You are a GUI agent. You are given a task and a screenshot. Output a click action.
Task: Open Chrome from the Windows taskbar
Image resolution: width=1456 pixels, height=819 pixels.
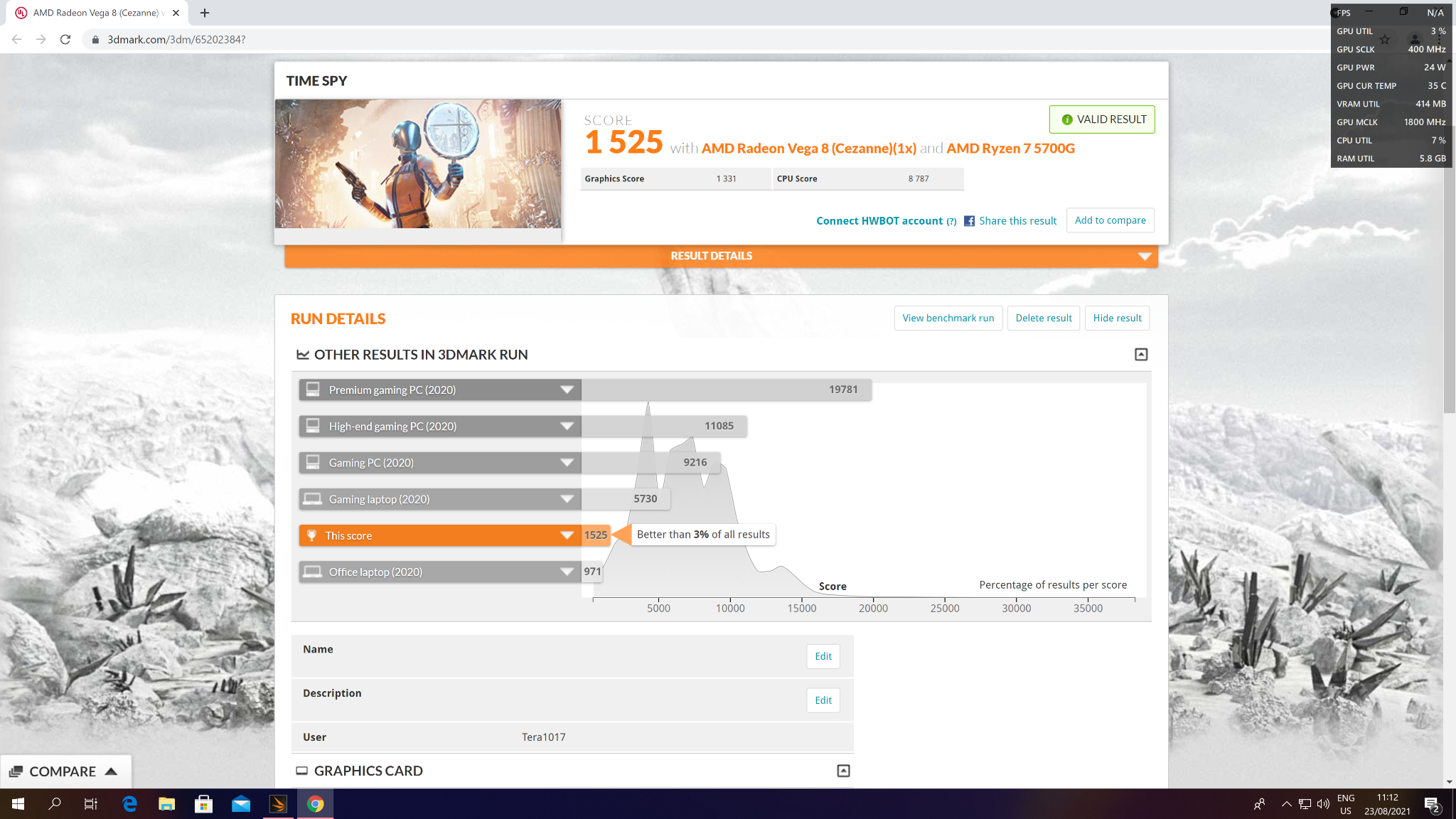pos(315,803)
